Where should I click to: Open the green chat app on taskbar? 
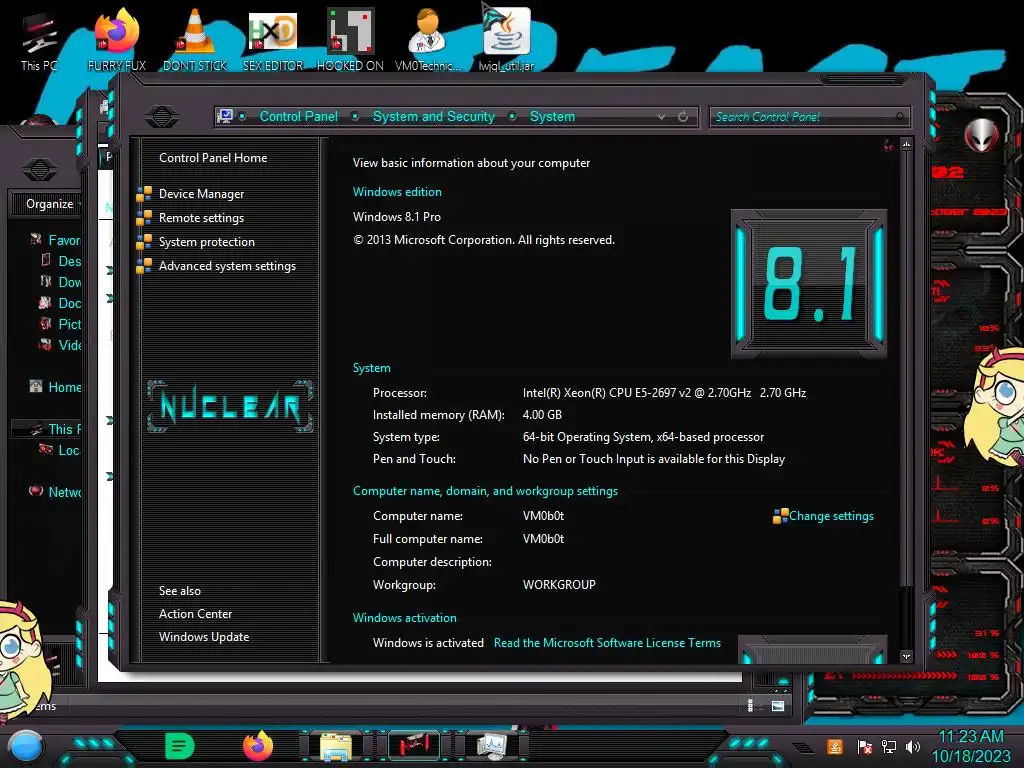179,746
